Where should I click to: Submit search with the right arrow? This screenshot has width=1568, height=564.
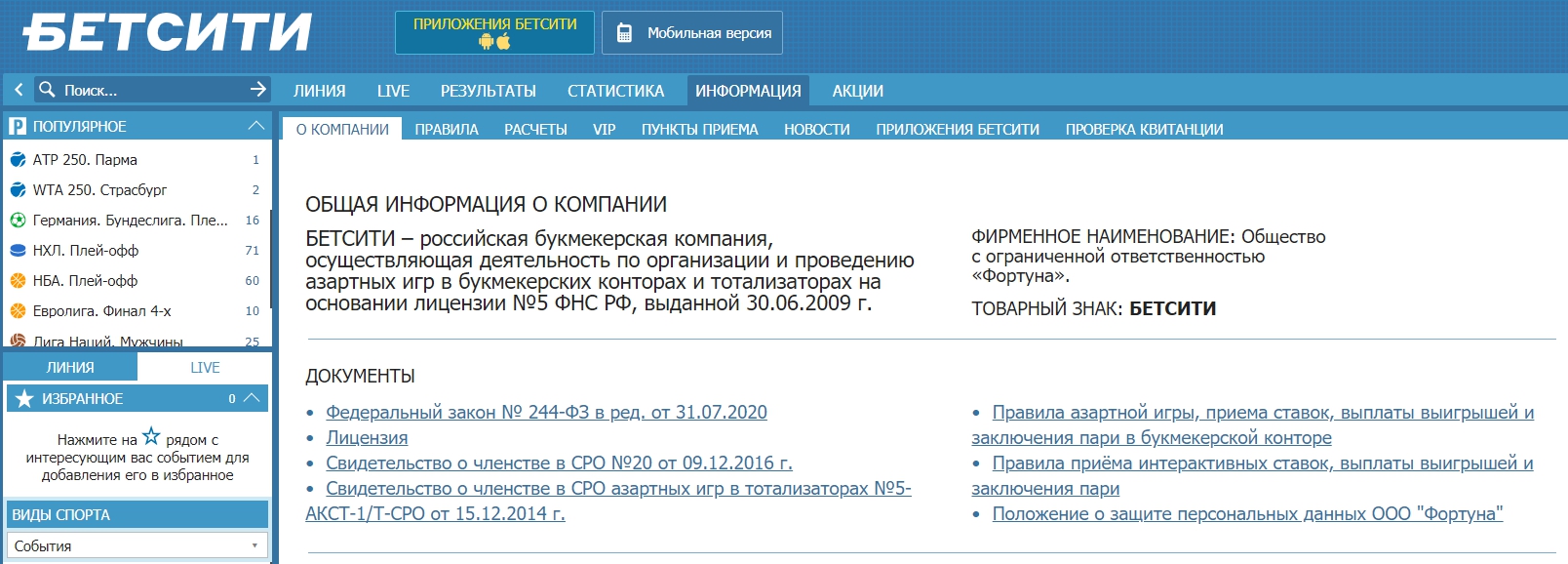tap(257, 90)
